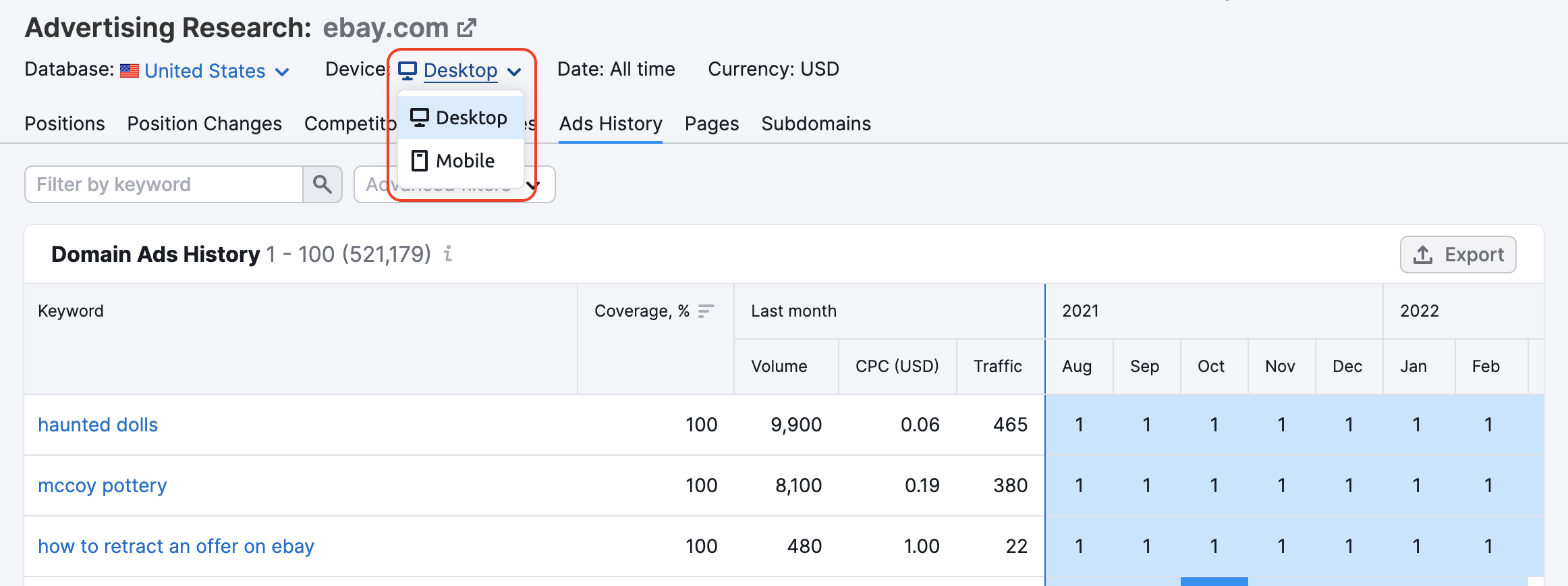Click haunted dolls volume value 9,900
Viewport: 1568px width, 586px height.
pyautogui.click(x=796, y=425)
